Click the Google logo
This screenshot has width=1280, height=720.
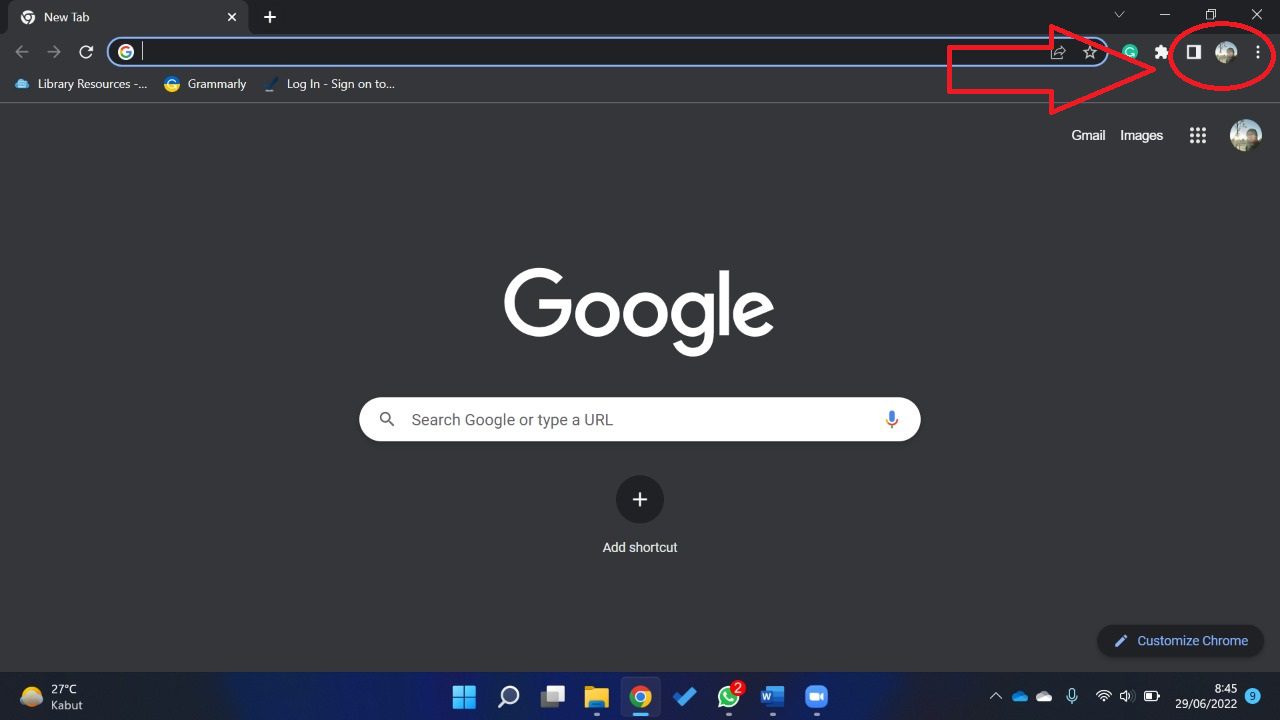coord(639,311)
